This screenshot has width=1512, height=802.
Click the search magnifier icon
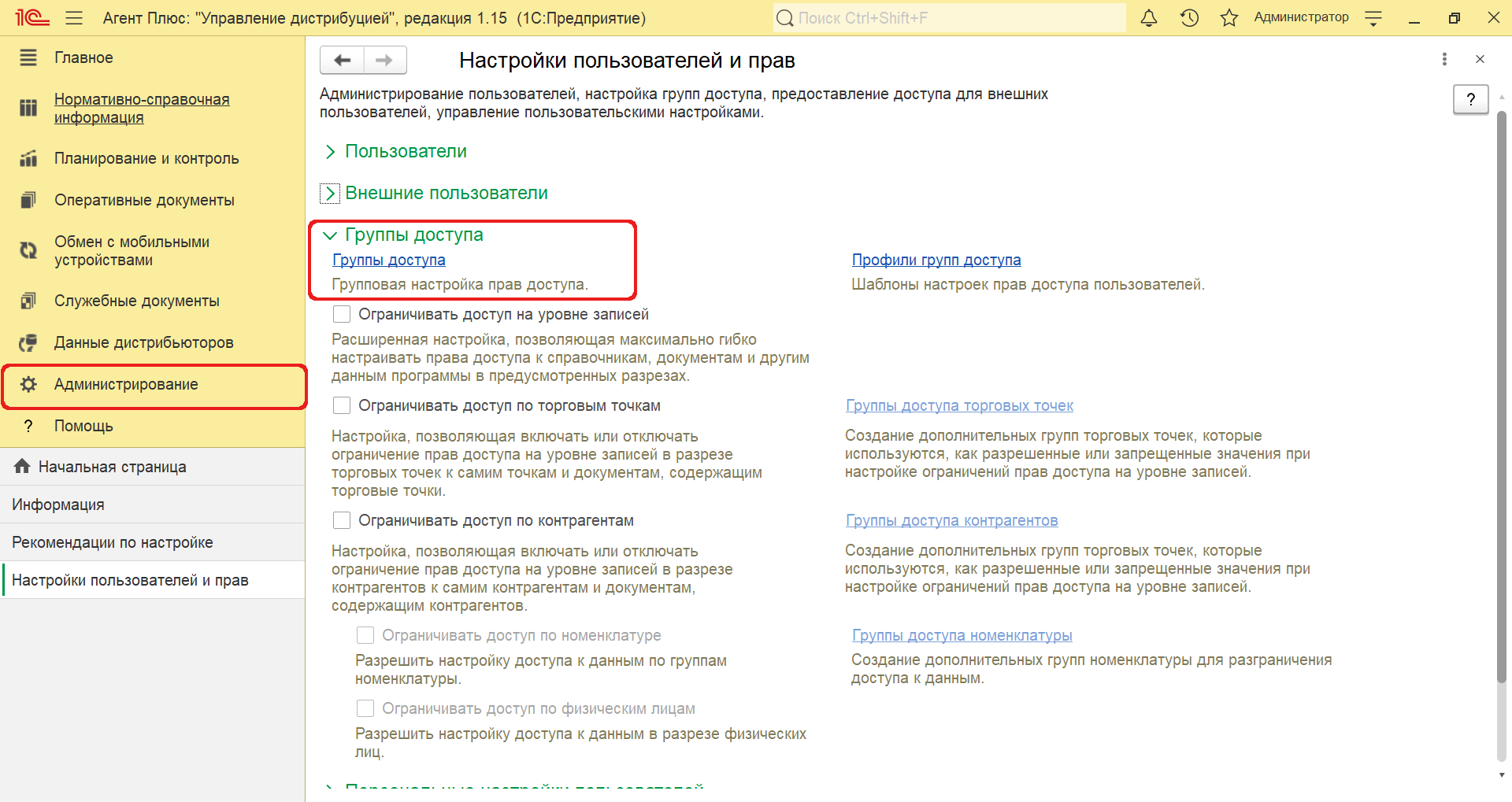(x=784, y=17)
